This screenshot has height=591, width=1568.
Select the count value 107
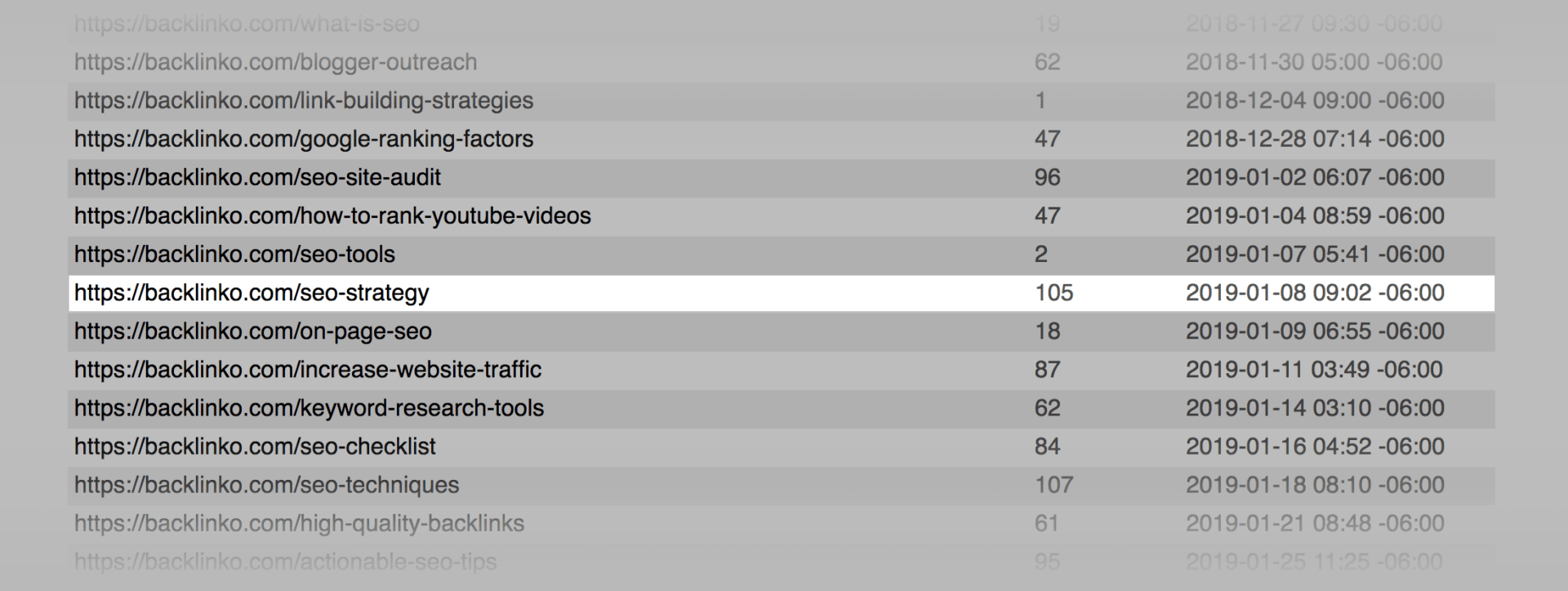1053,485
